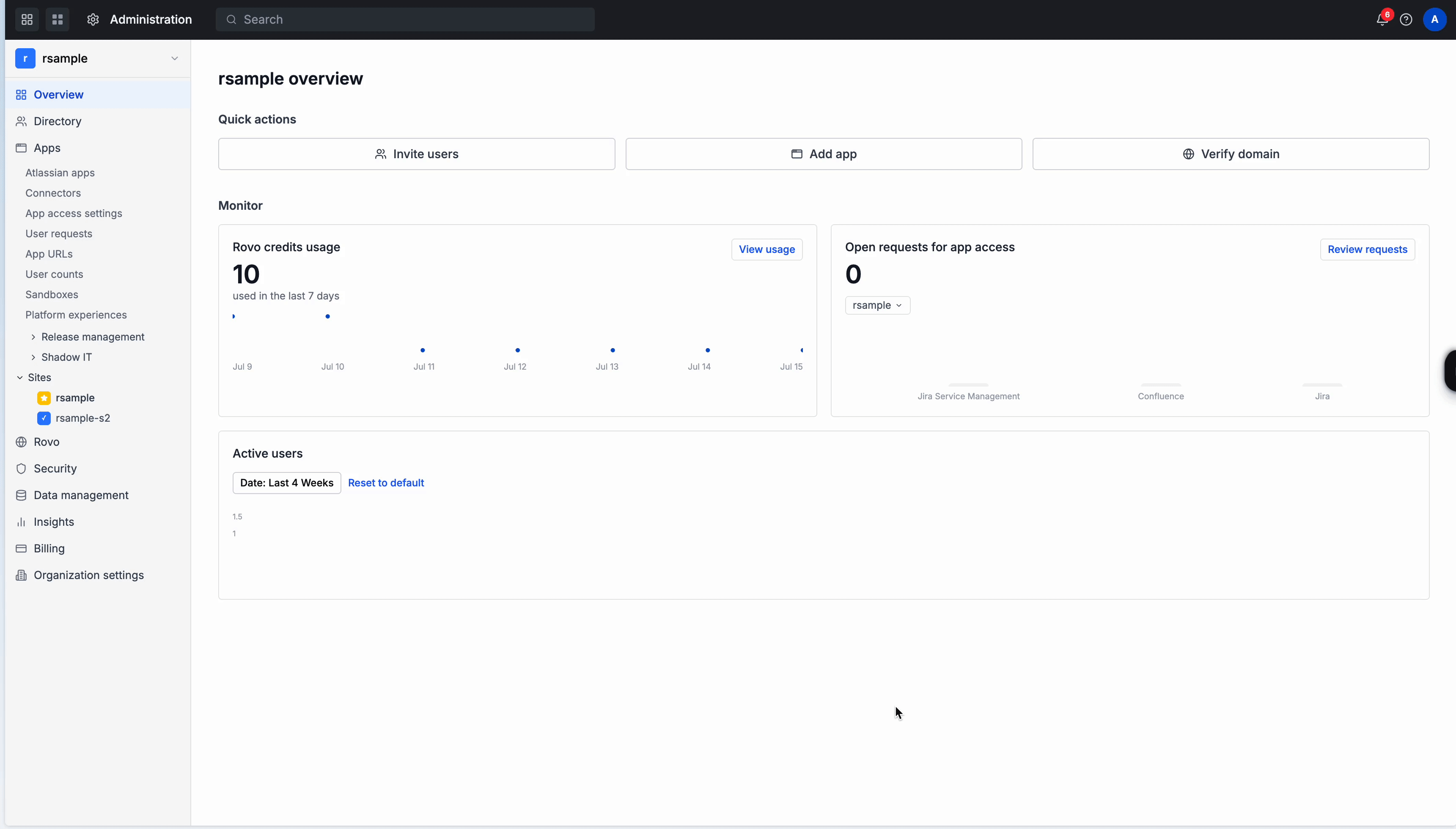Expand Release management section
Viewport: 1456px width, 829px height.
coord(33,337)
